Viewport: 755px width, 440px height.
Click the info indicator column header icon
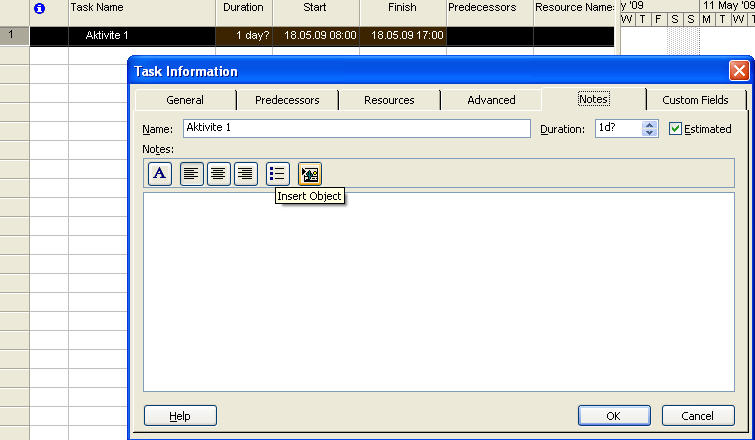[x=40, y=8]
